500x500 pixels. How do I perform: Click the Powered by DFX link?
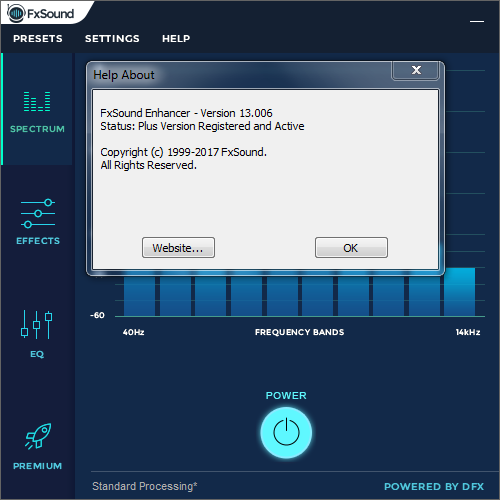[434, 487]
